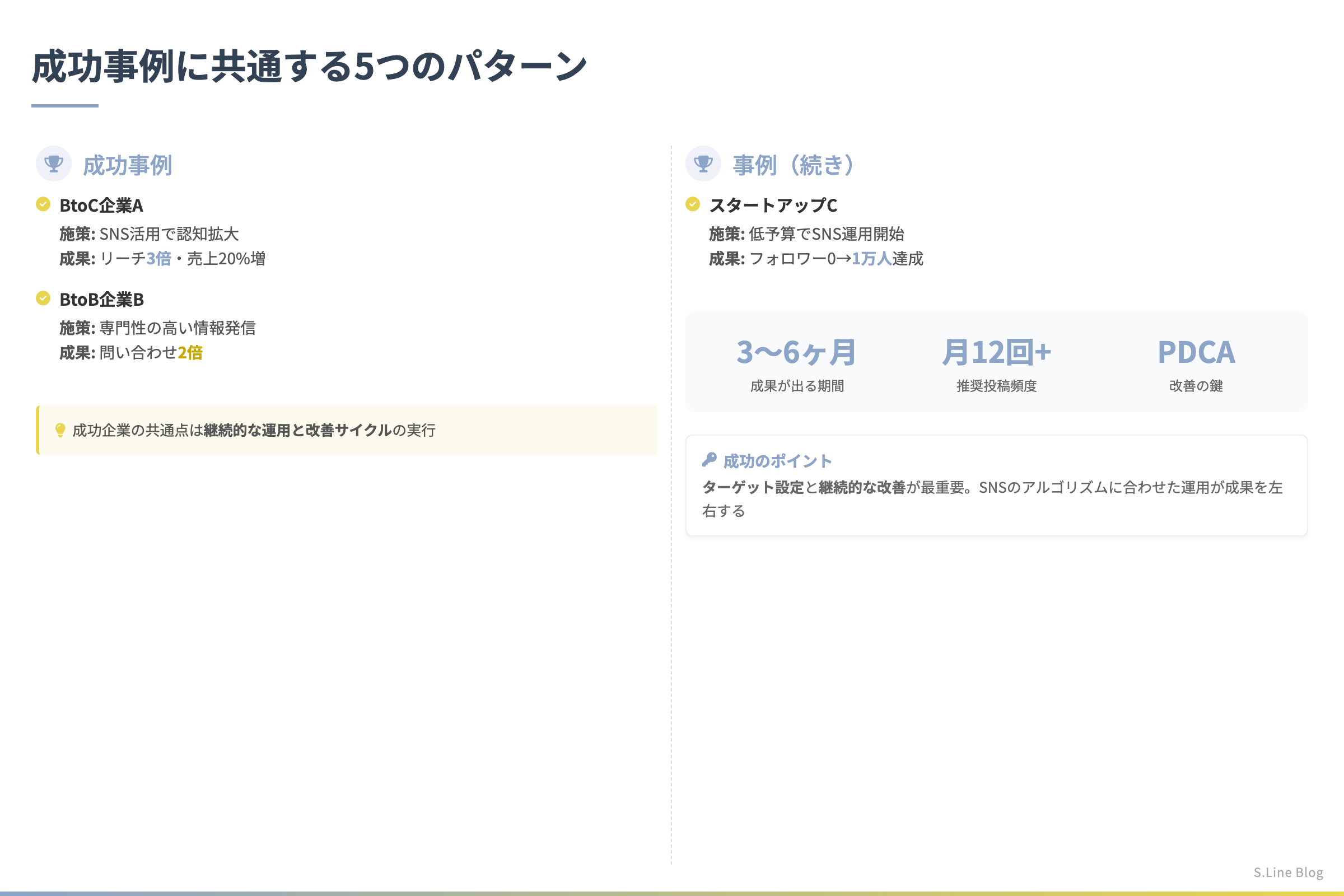Click the highlighted 1万人 follower result
1344x896 pixels.
872,259
